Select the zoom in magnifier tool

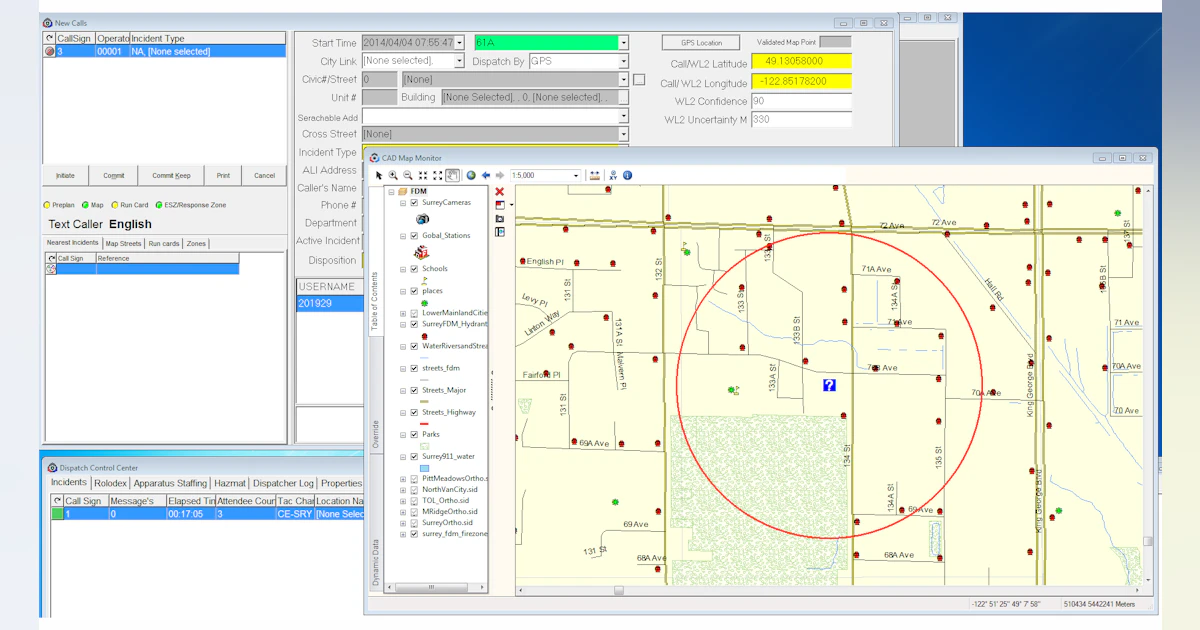(393, 176)
